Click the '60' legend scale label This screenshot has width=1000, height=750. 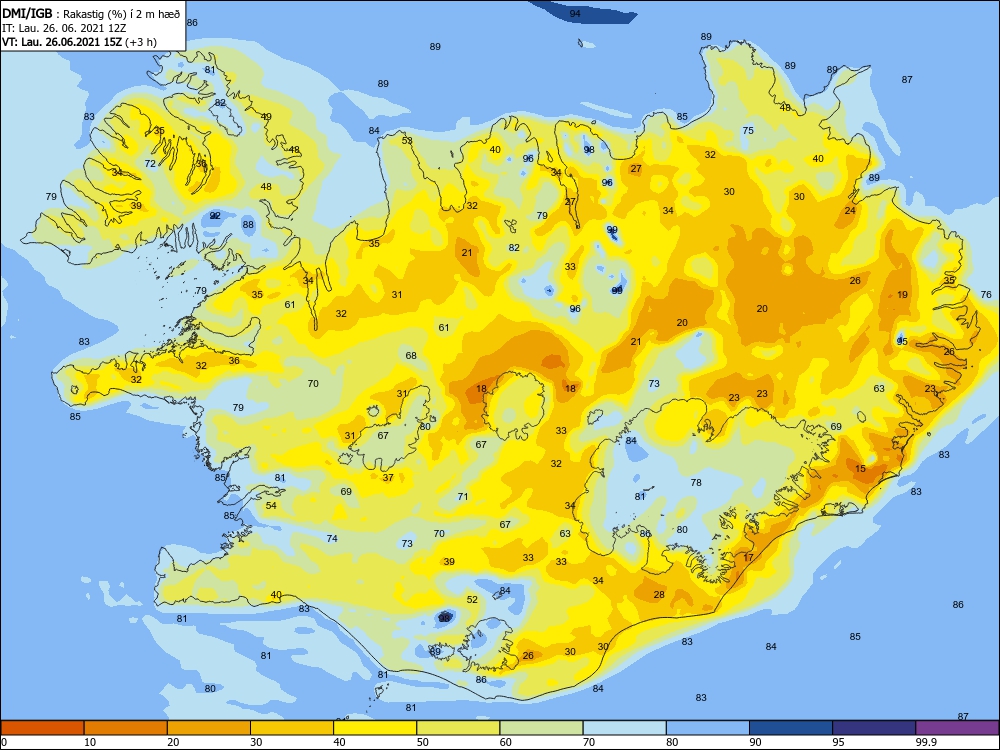click(506, 742)
